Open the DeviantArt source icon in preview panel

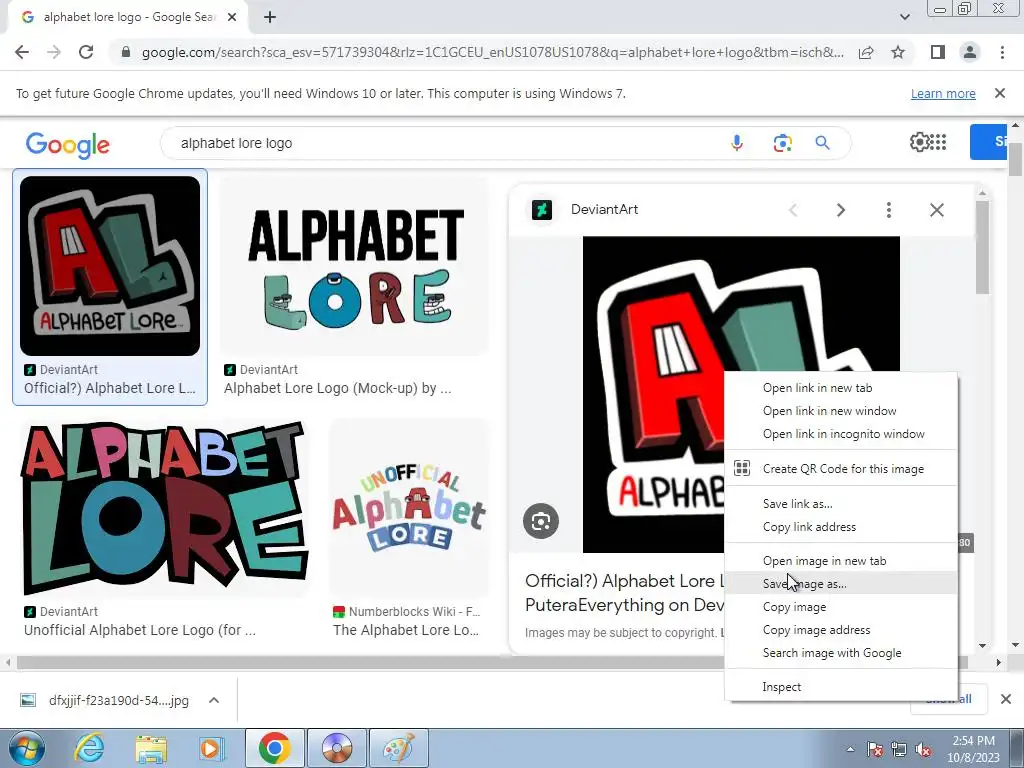point(541,210)
